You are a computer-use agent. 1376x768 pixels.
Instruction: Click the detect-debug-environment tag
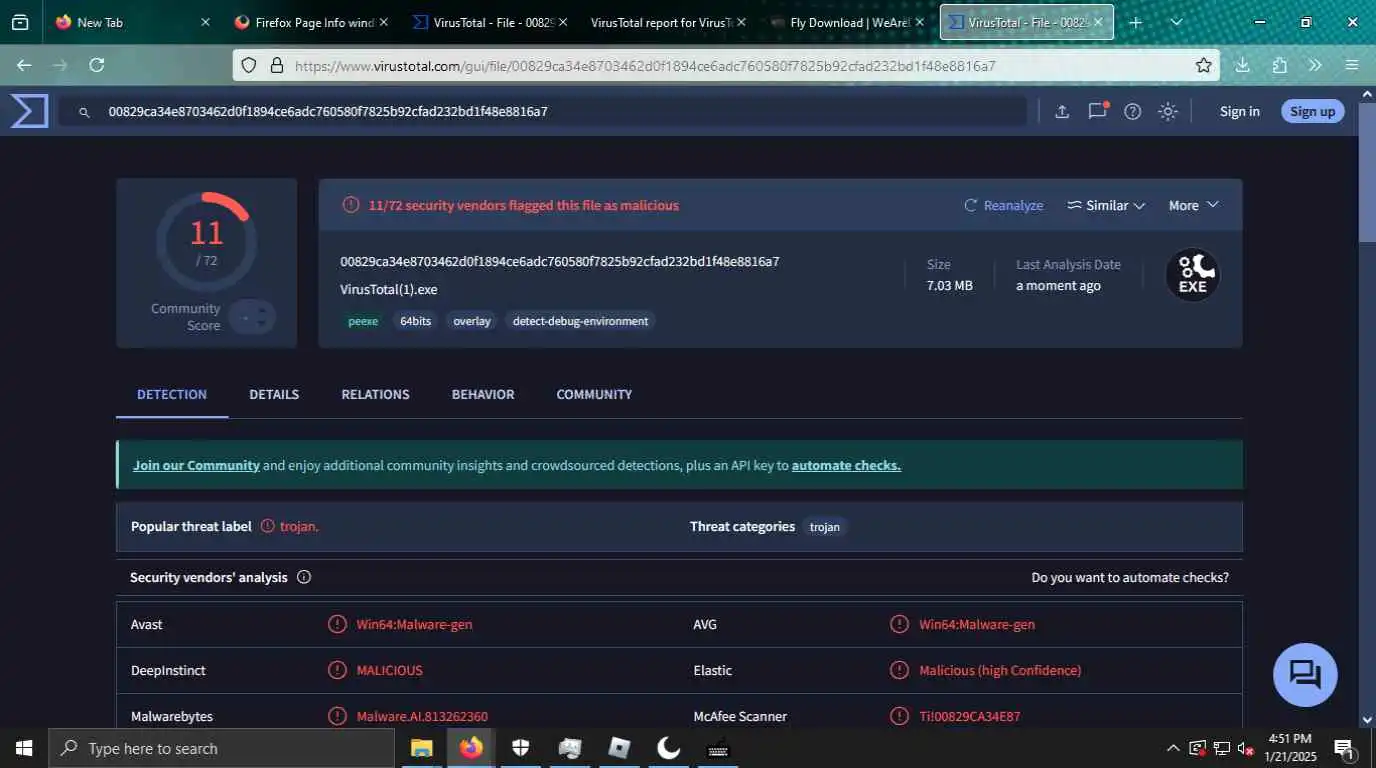pos(580,321)
